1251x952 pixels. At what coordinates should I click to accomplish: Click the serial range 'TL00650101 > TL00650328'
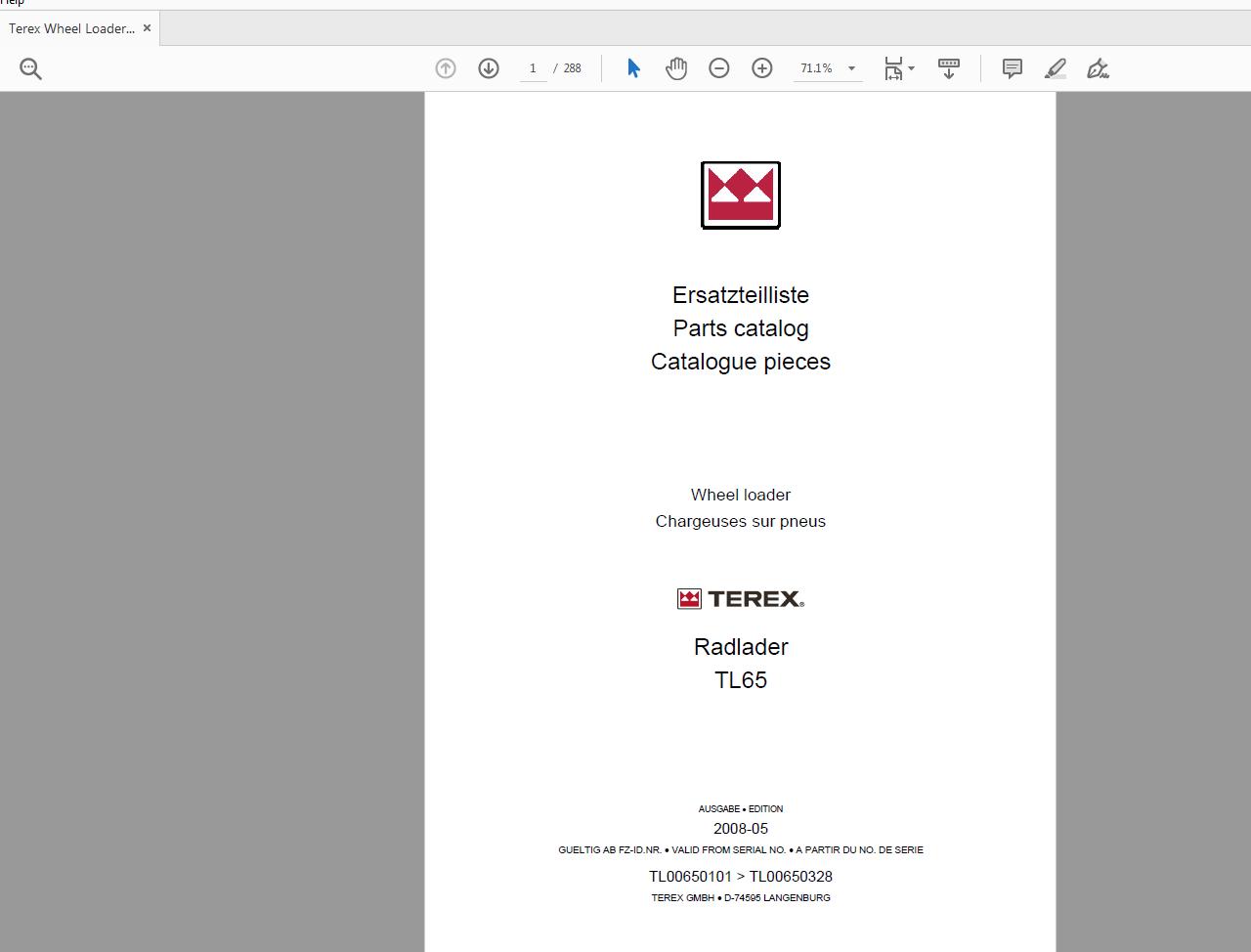click(741, 877)
